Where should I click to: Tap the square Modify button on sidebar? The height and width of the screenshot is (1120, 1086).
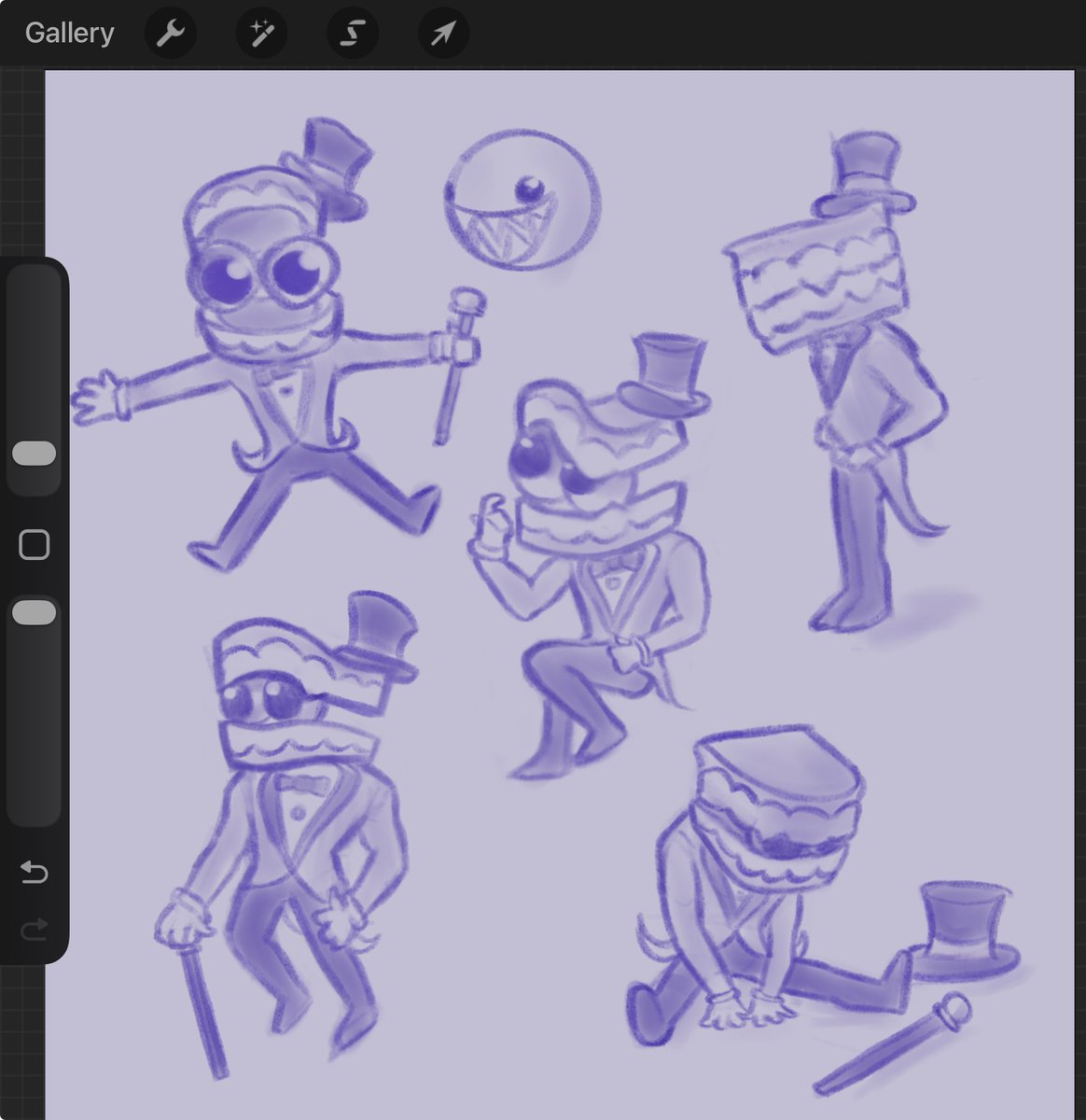coord(35,544)
